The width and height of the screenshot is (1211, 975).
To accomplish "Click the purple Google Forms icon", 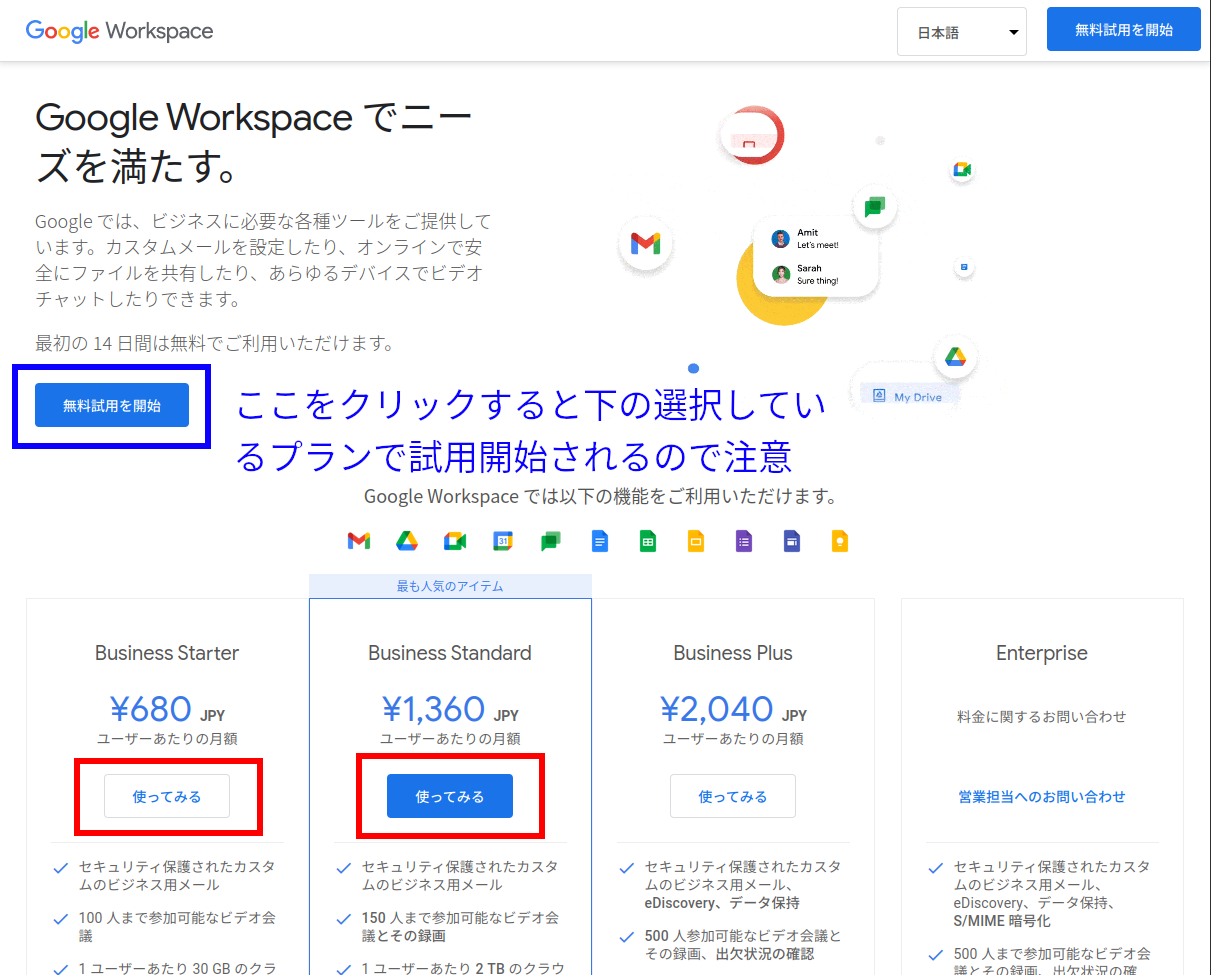I will 744,541.
